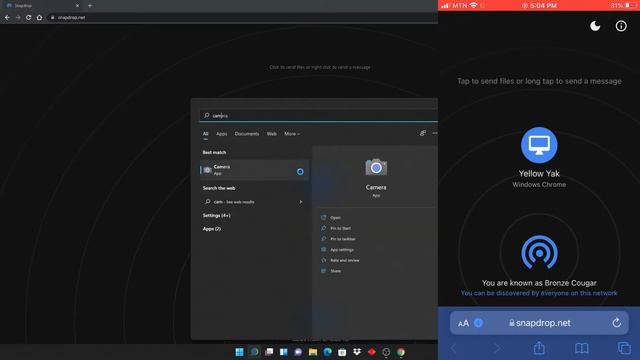Open the Widgets taskbar icon
The image size is (640, 360).
[284, 352]
